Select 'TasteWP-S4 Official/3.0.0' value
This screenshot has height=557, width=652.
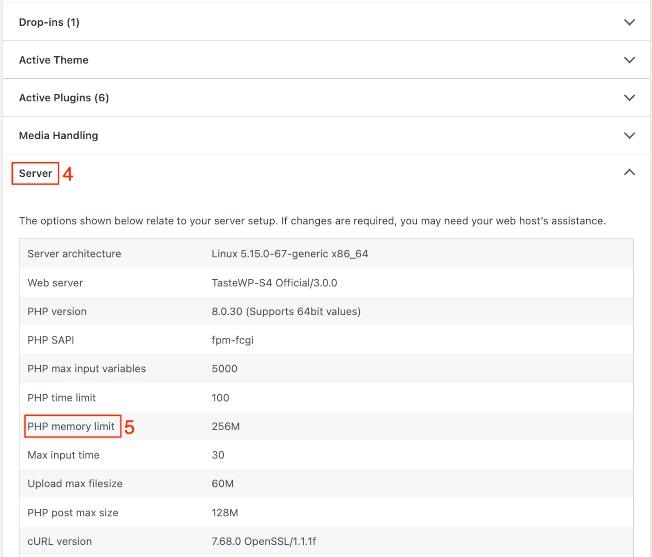click(274, 283)
